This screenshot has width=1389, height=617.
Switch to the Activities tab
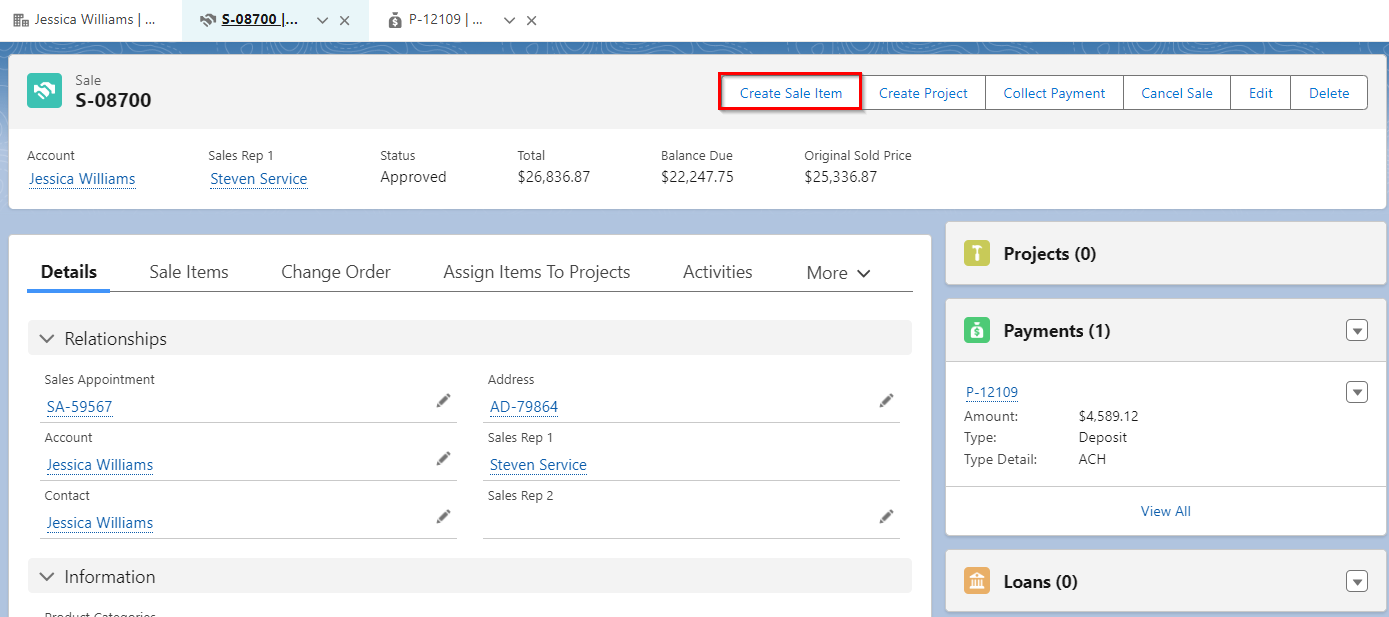[x=717, y=271]
